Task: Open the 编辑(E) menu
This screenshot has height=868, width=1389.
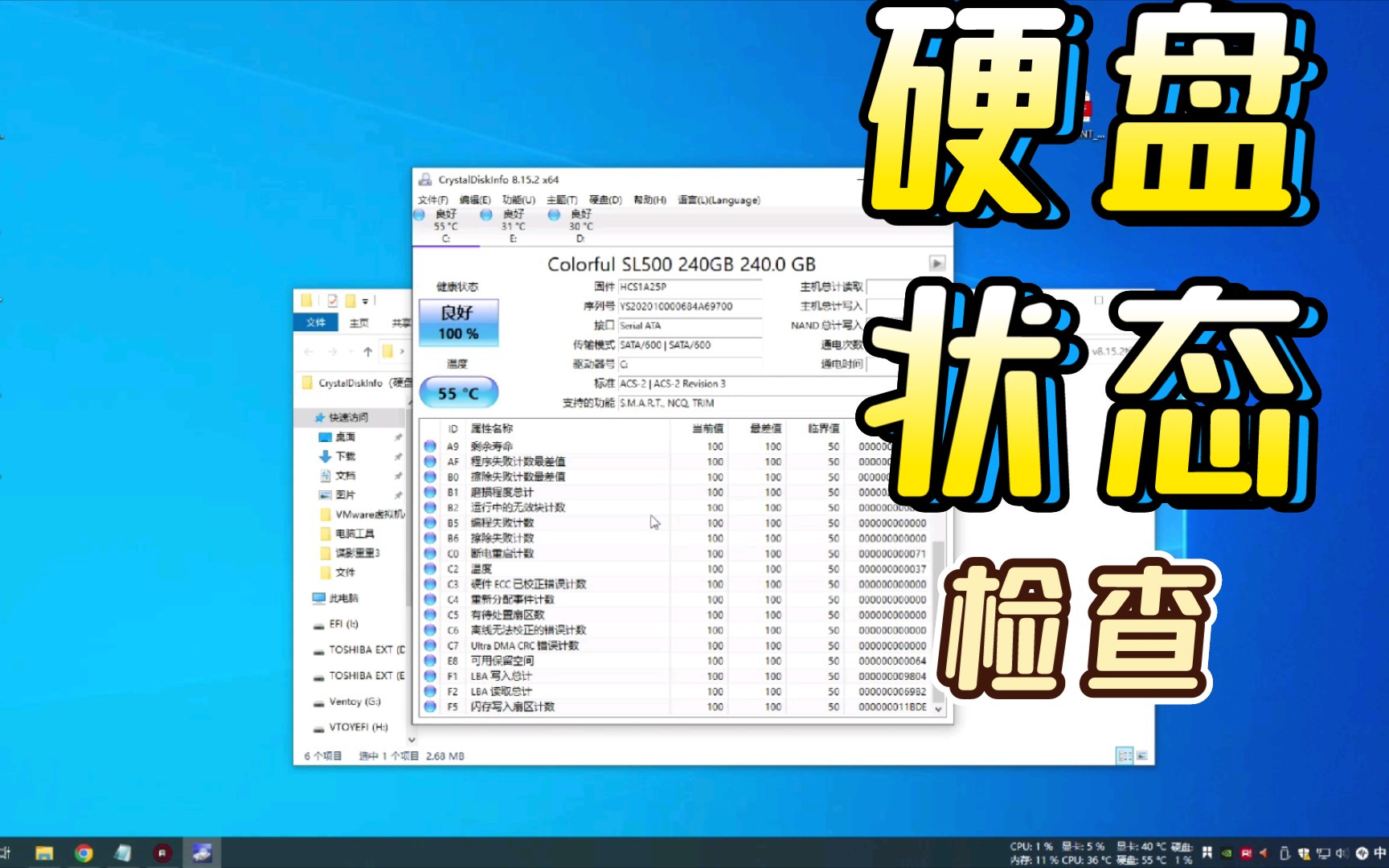Action: [x=475, y=200]
